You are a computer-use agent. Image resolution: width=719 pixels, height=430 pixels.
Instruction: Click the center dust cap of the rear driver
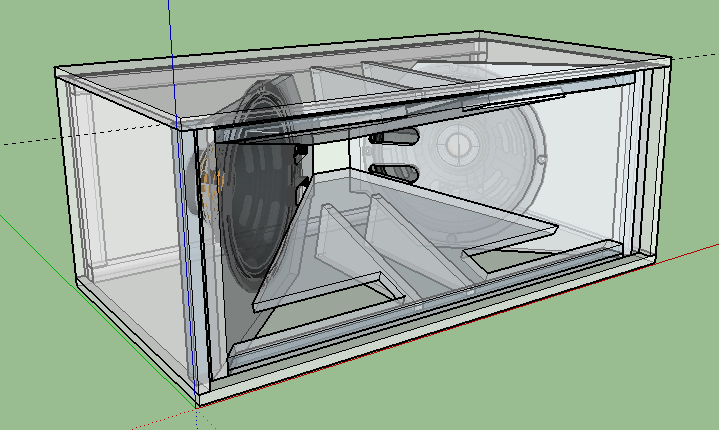click(x=459, y=145)
